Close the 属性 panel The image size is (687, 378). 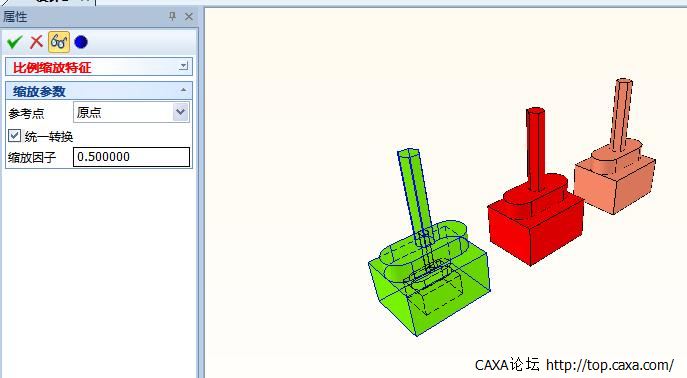189,17
